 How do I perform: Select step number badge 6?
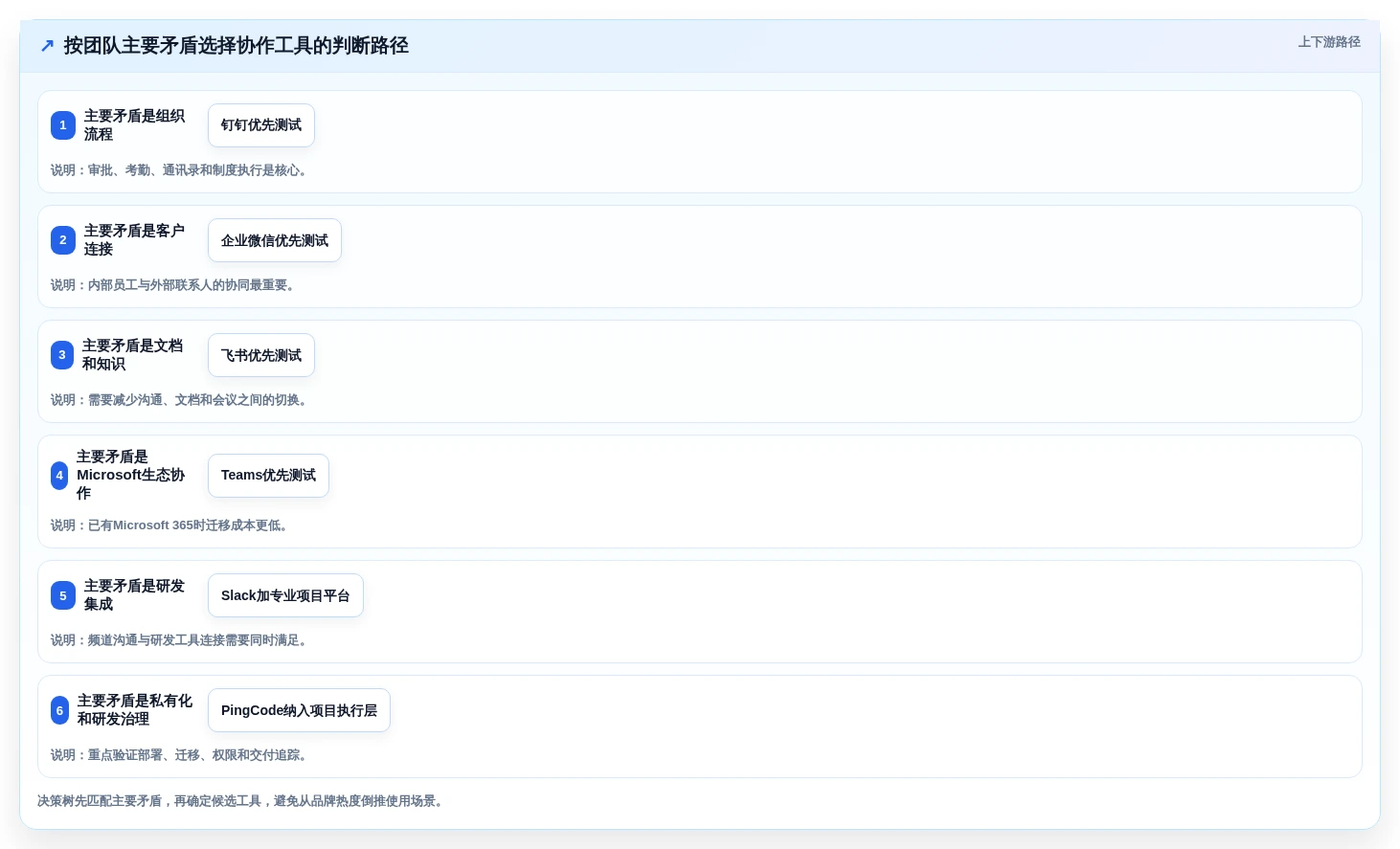coord(59,710)
